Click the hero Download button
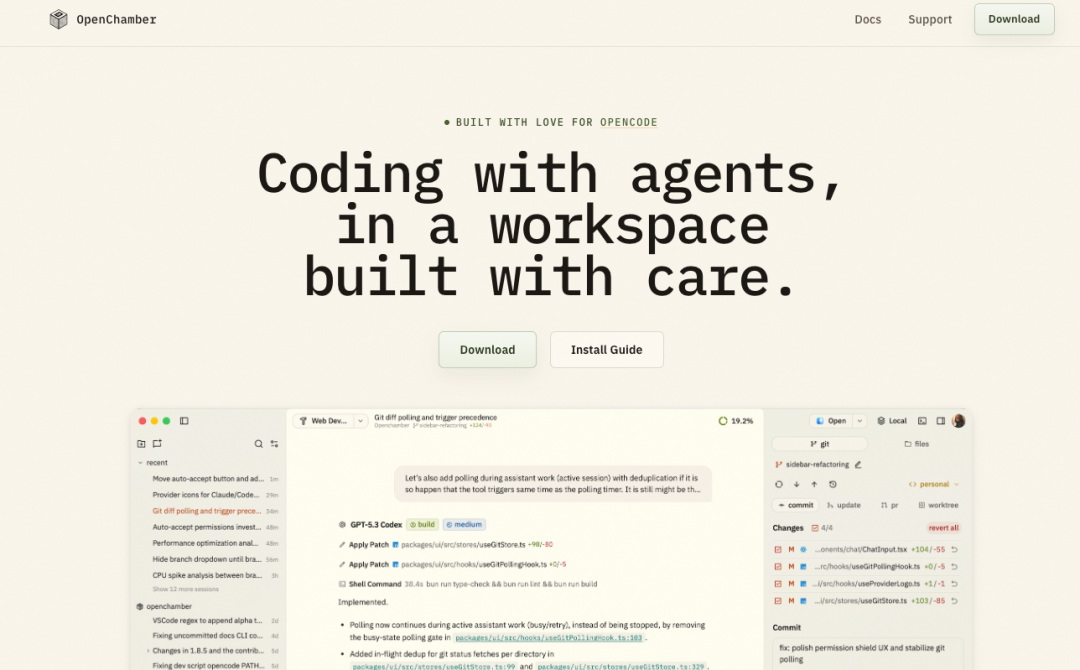 click(x=488, y=350)
